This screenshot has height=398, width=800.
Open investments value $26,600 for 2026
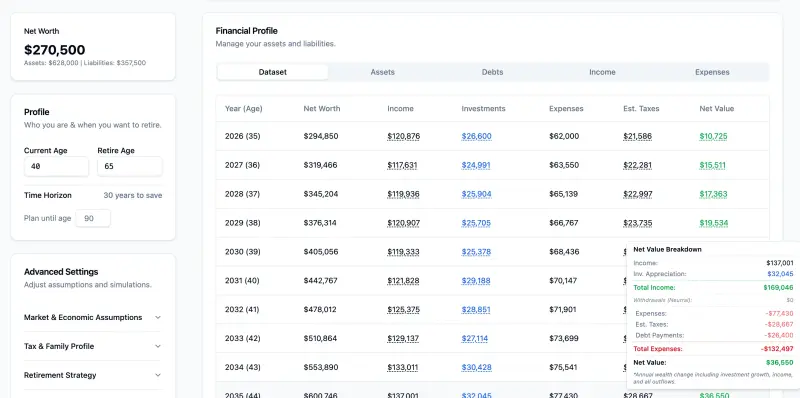(477, 136)
